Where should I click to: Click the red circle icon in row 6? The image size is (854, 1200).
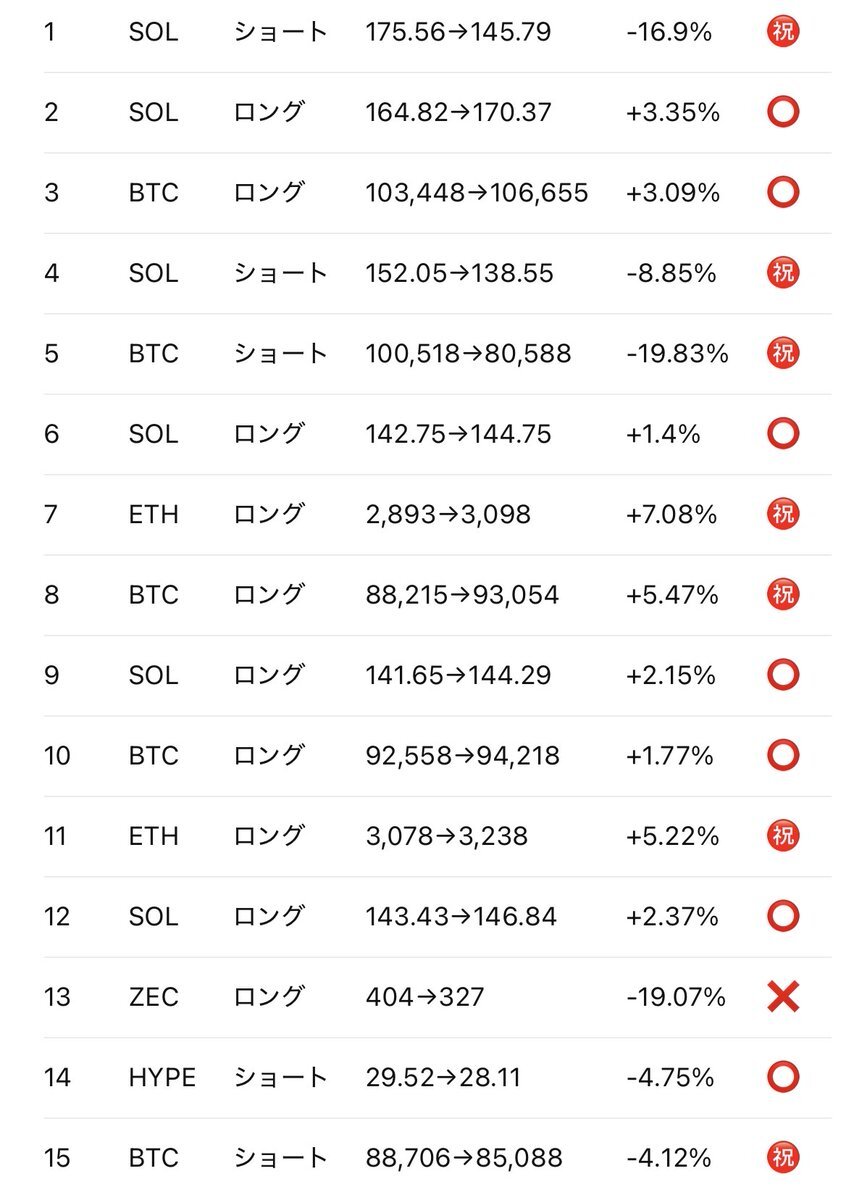click(x=783, y=434)
